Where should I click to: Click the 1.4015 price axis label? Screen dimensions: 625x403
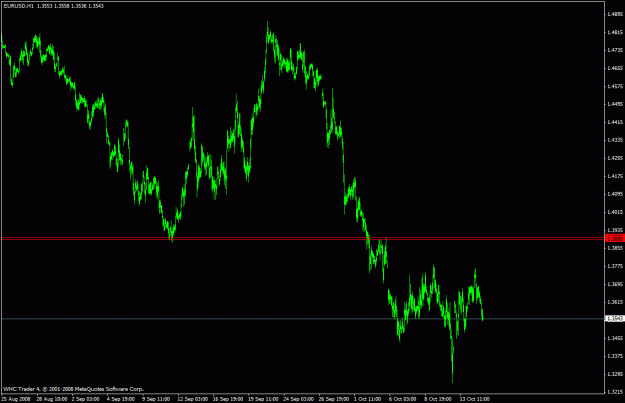point(615,212)
